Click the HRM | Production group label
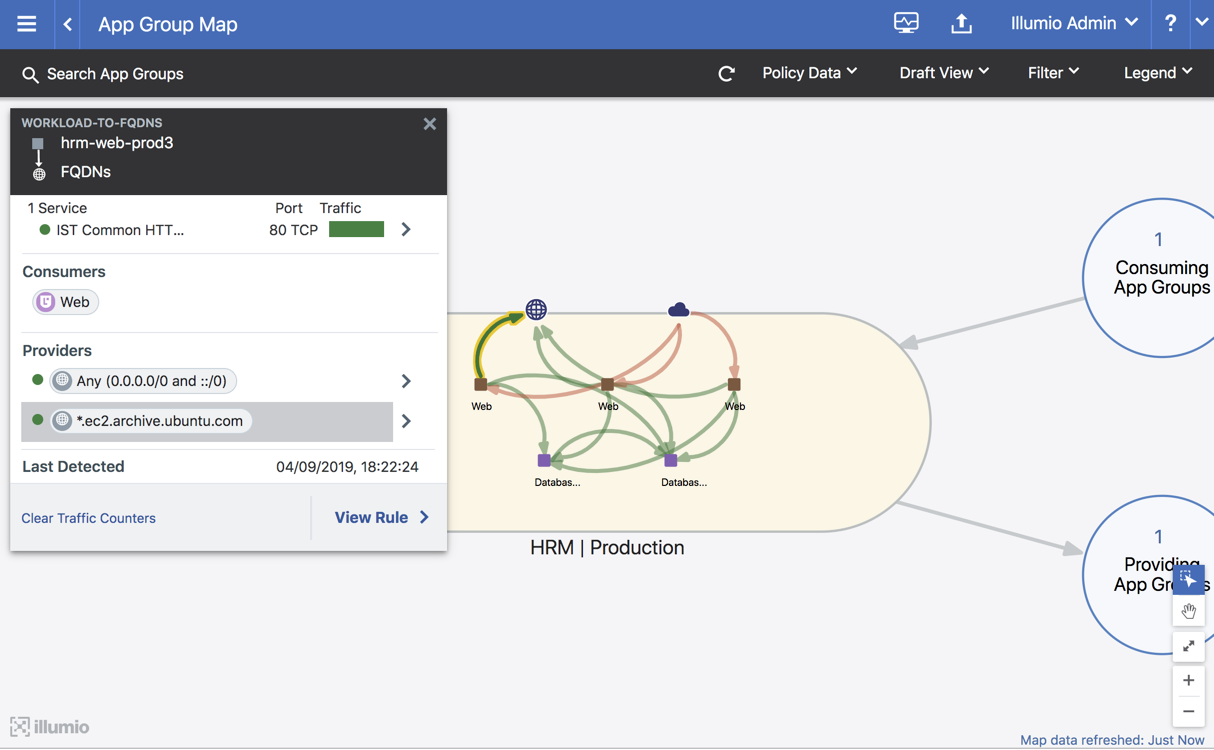Screen dimensions: 1214x750 pyautogui.click(x=607, y=548)
